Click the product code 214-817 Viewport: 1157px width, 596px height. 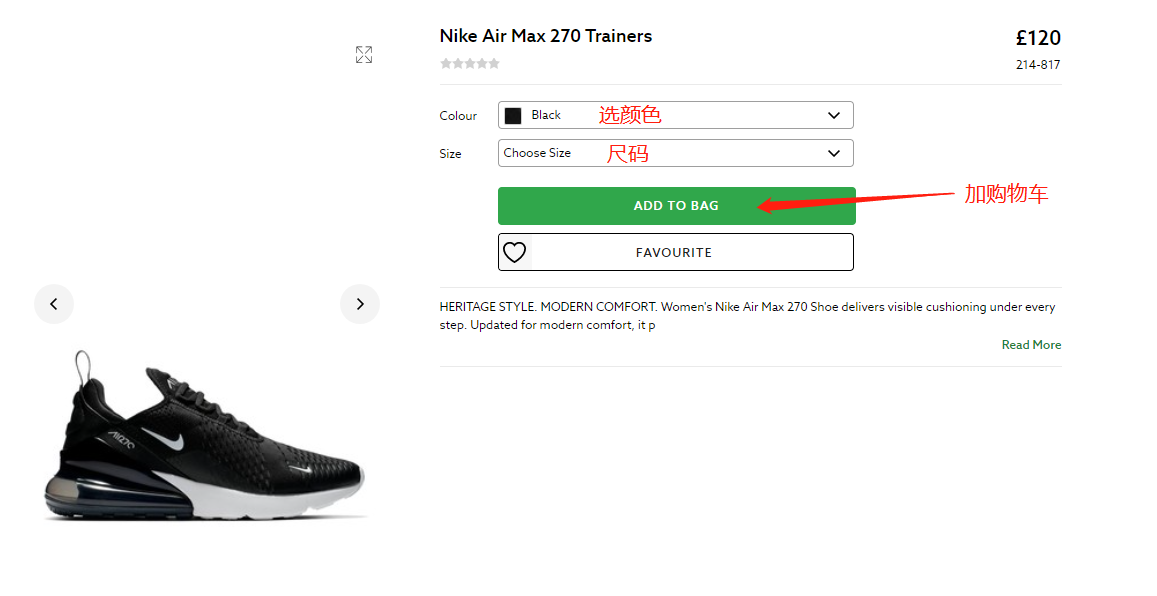(1038, 65)
